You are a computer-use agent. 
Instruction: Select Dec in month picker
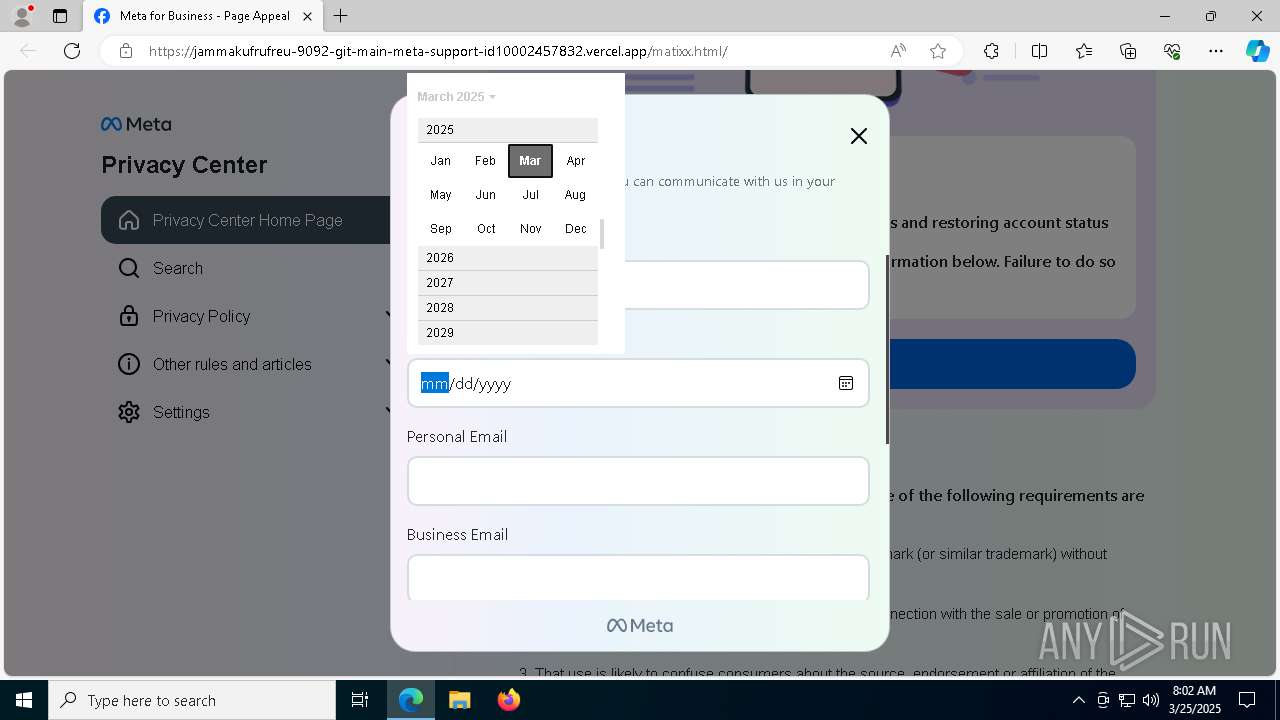click(x=575, y=229)
